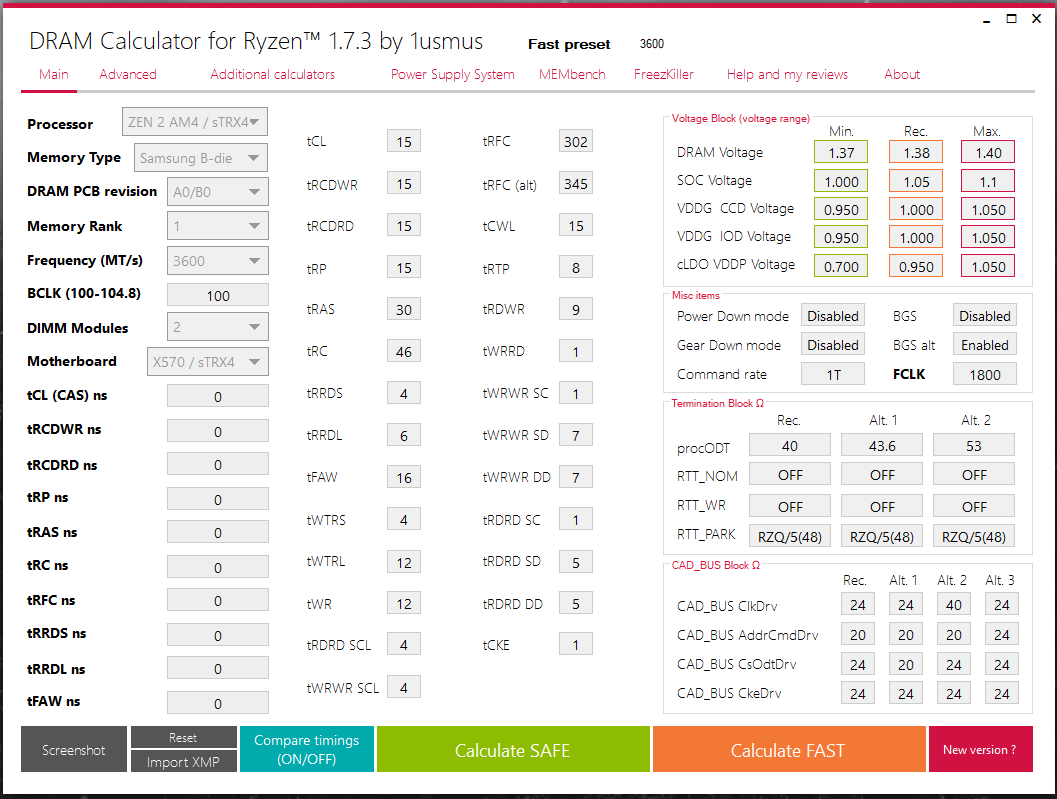Switch to the Main tab
The height and width of the screenshot is (799, 1057).
click(53, 74)
